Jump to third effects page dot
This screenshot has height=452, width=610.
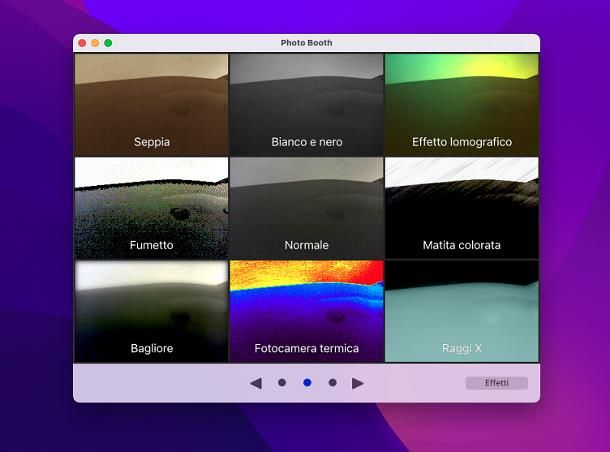point(332,383)
